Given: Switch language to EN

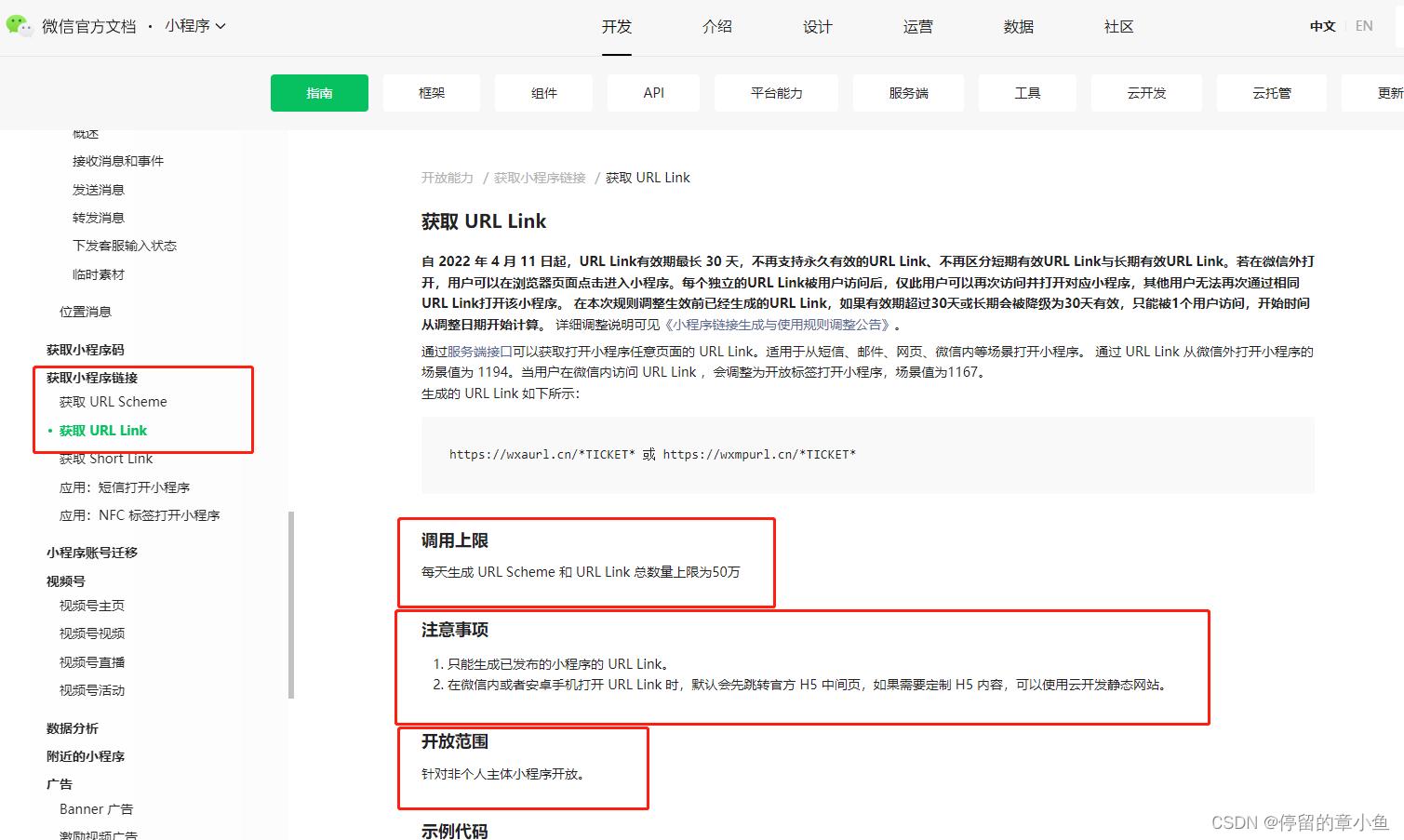Looking at the screenshot, I should pyautogui.click(x=1364, y=26).
